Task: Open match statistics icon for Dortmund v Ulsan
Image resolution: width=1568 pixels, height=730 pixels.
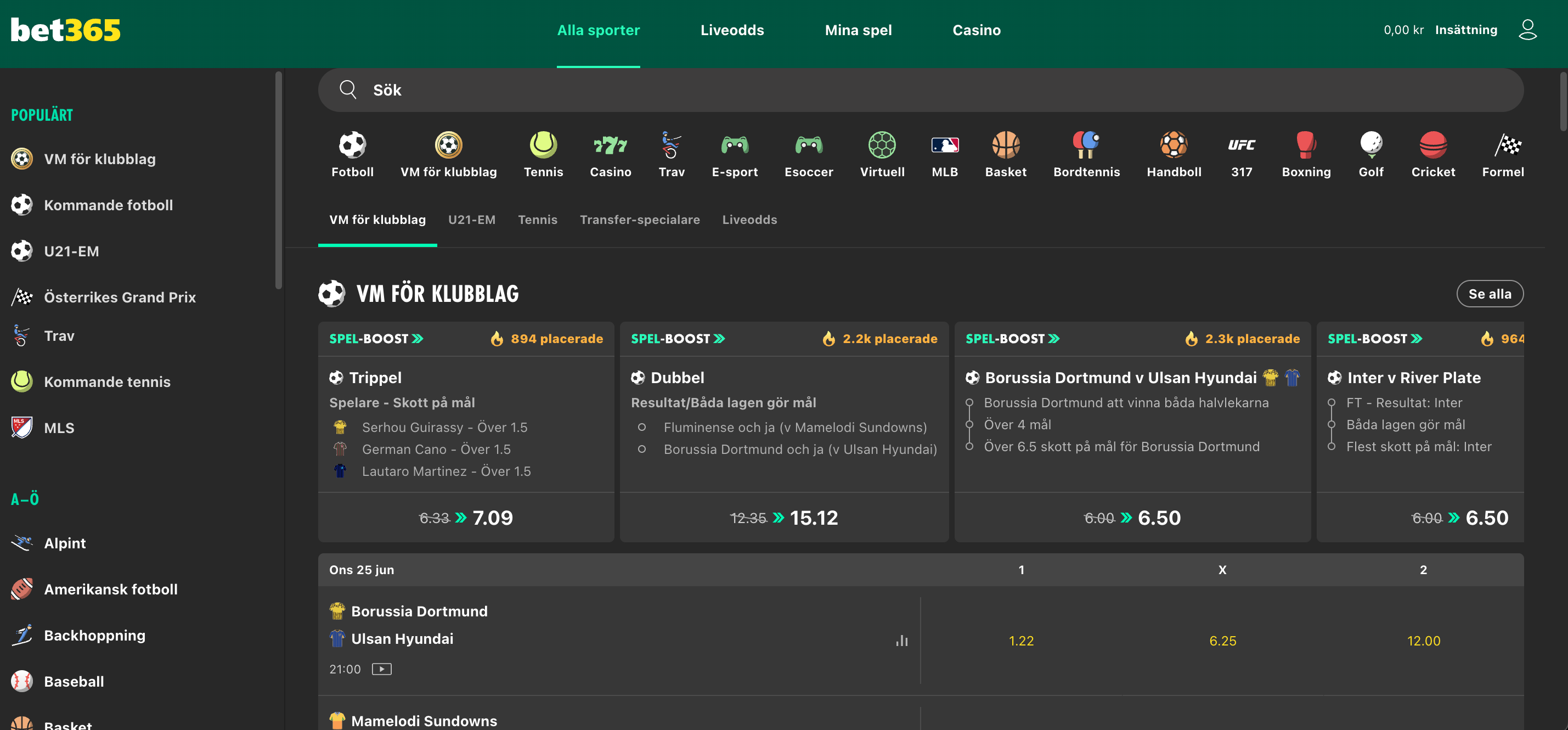Action: 901,641
